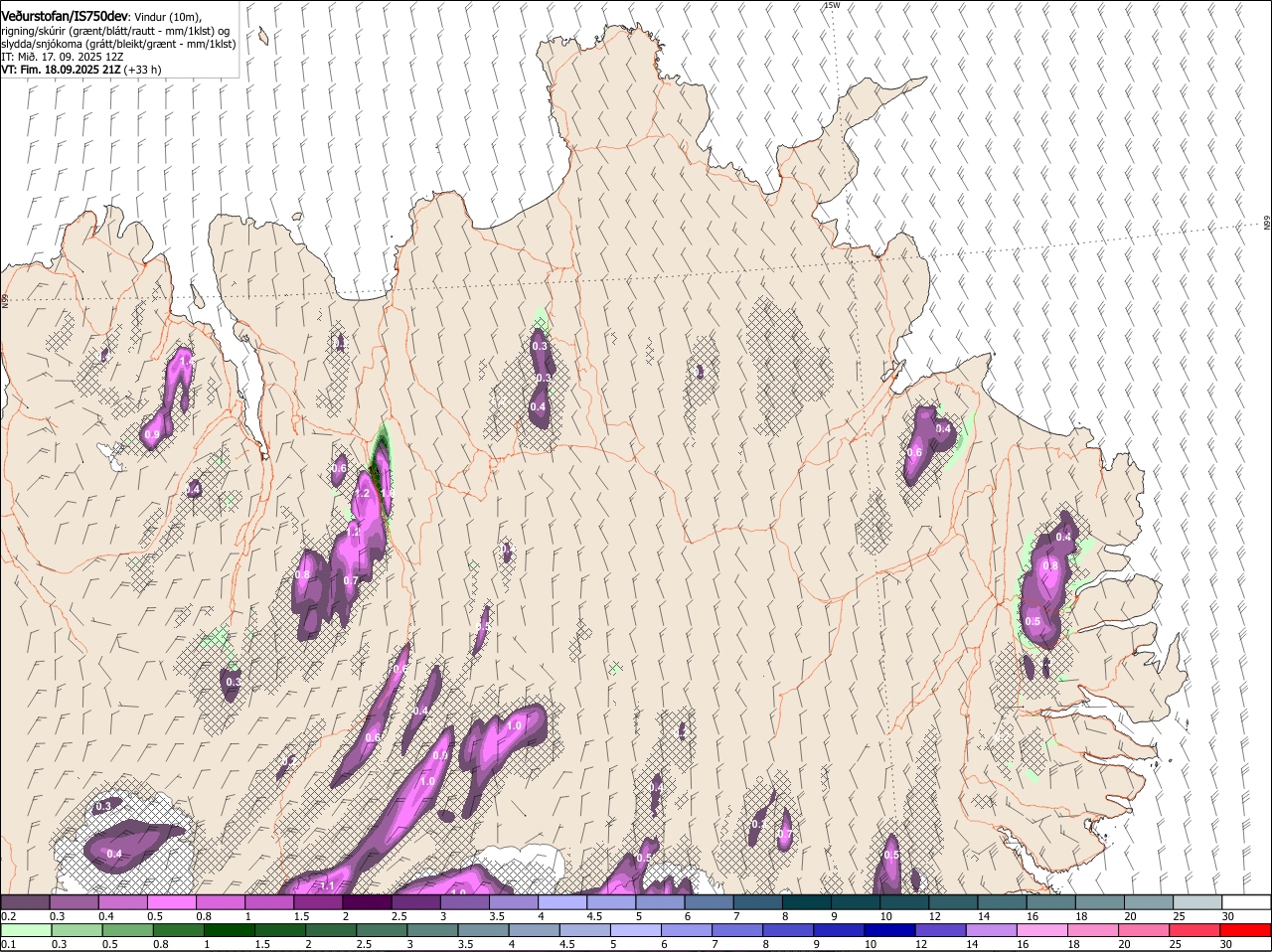Pick the pale green lower swatch starting at 0.1
Screen dimensions: 1272x952
point(25,930)
